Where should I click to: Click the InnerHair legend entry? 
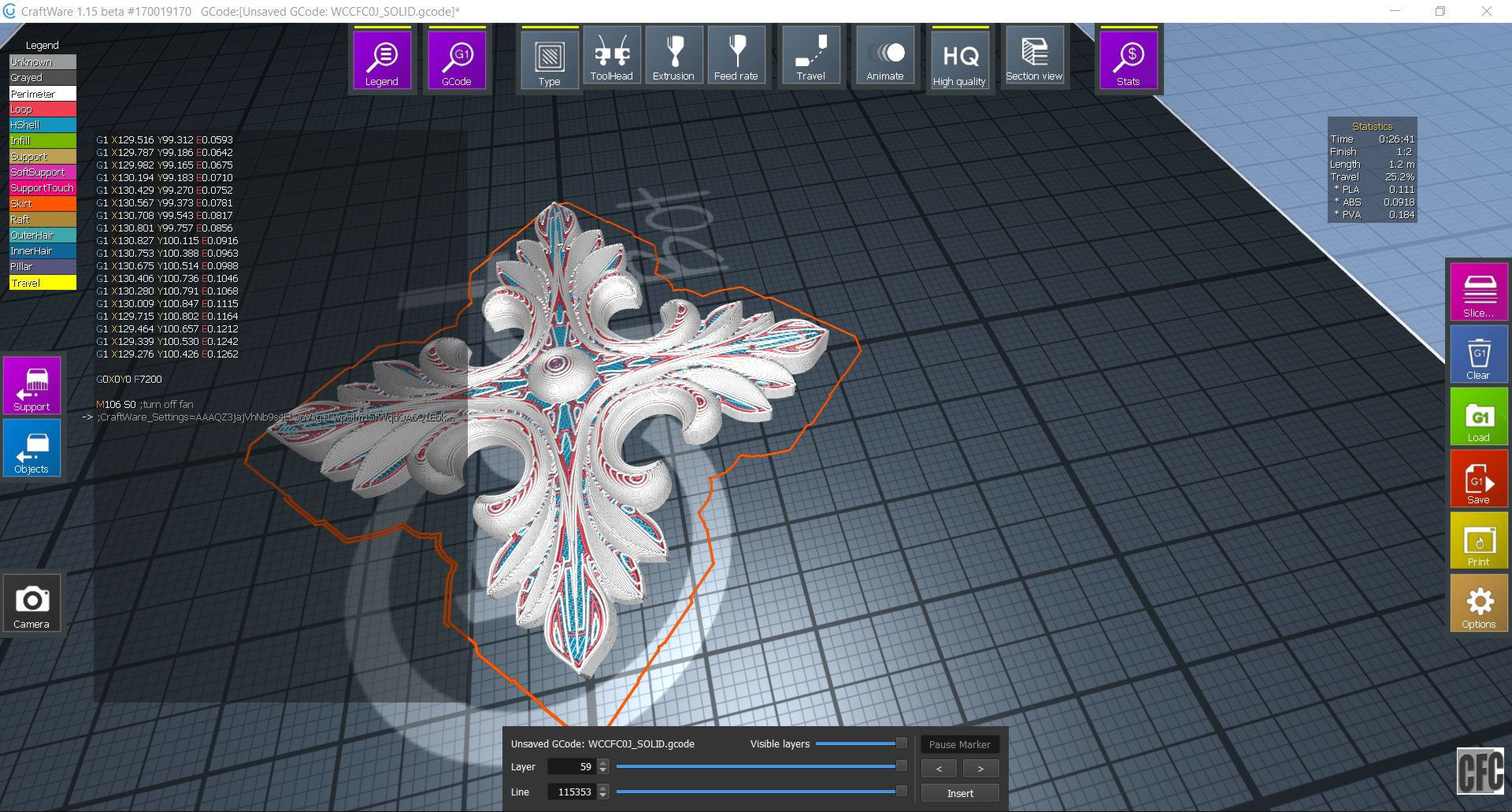(43, 251)
